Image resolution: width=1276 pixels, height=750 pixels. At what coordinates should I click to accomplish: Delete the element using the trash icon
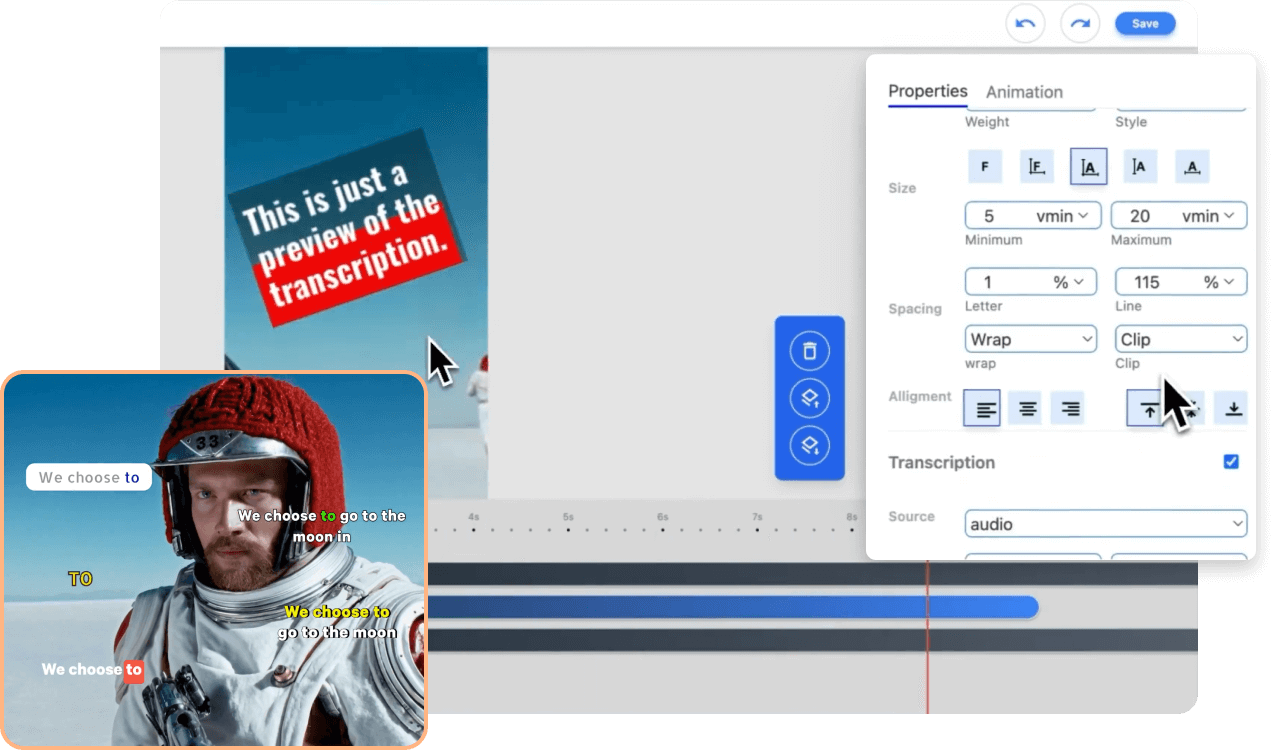coord(810,351)
